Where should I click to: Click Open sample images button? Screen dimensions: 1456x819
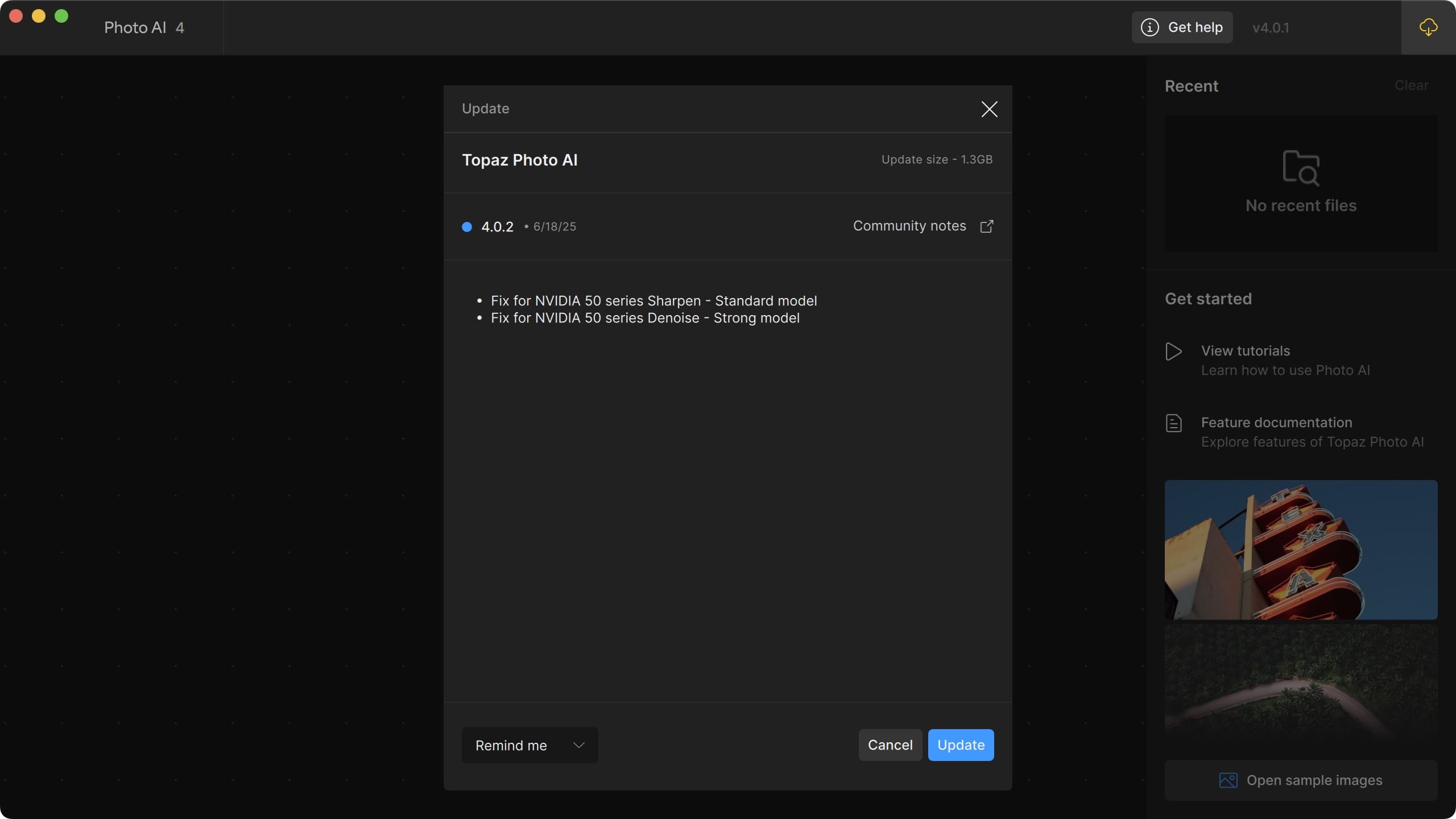click(1301, 780)
